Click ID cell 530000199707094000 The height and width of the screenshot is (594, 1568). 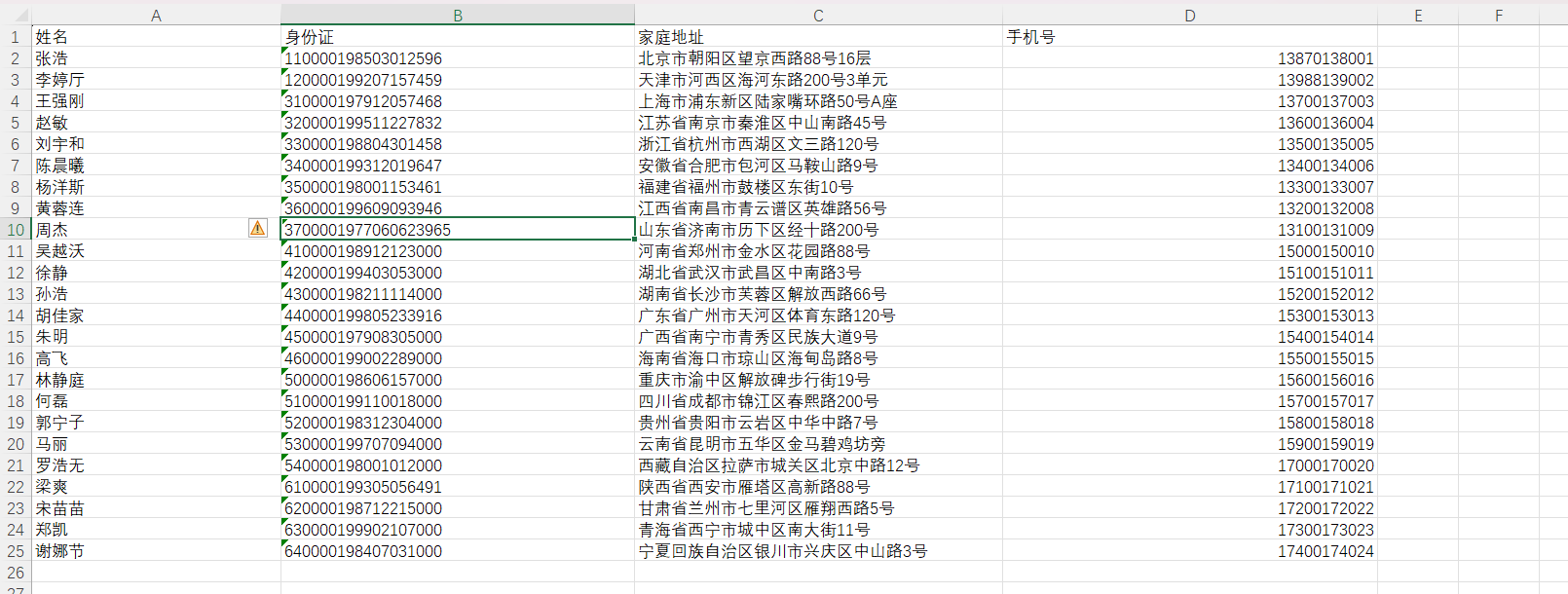tap(458, 444)
